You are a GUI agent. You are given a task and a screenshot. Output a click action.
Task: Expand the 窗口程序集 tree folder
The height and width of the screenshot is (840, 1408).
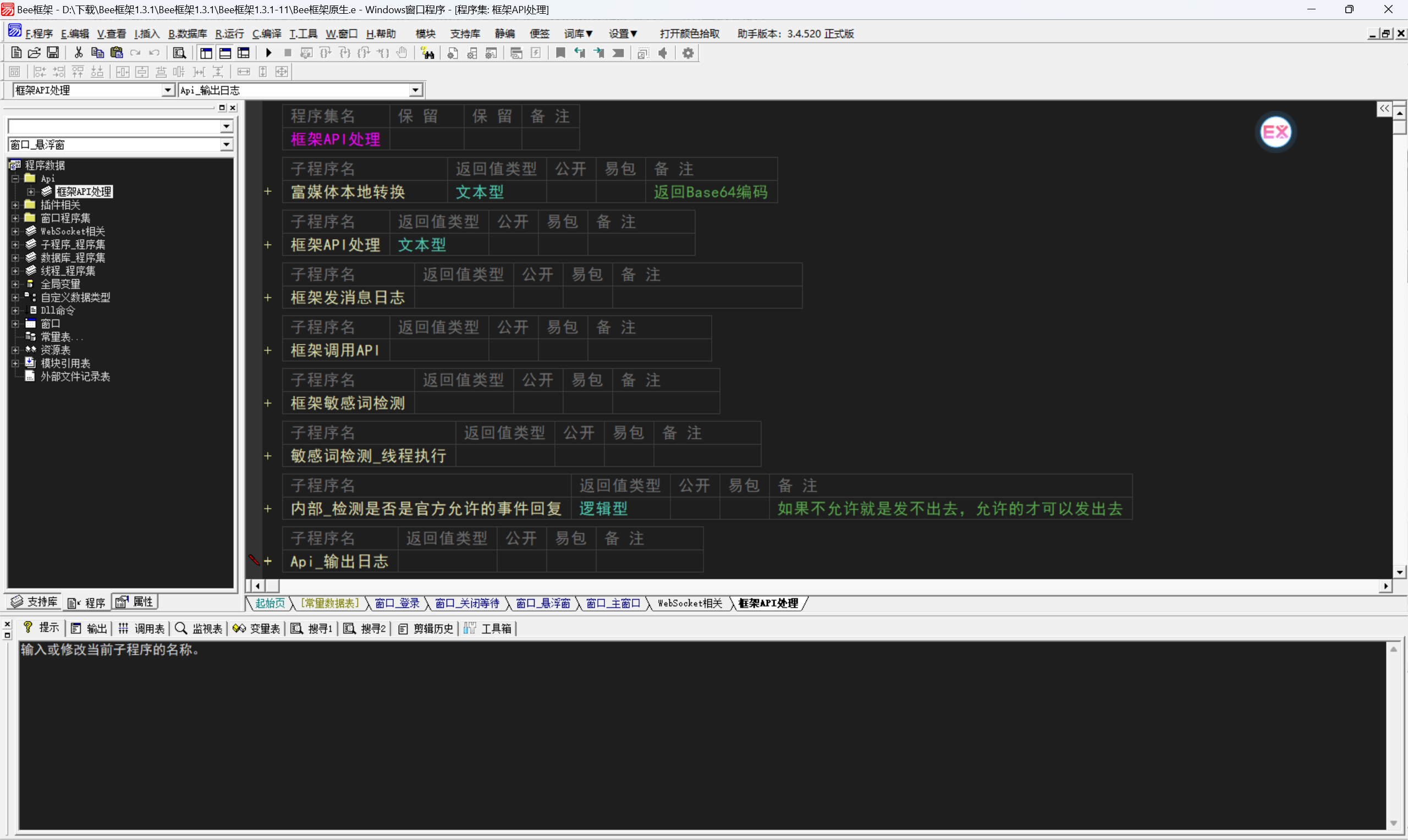pos(15,218)
